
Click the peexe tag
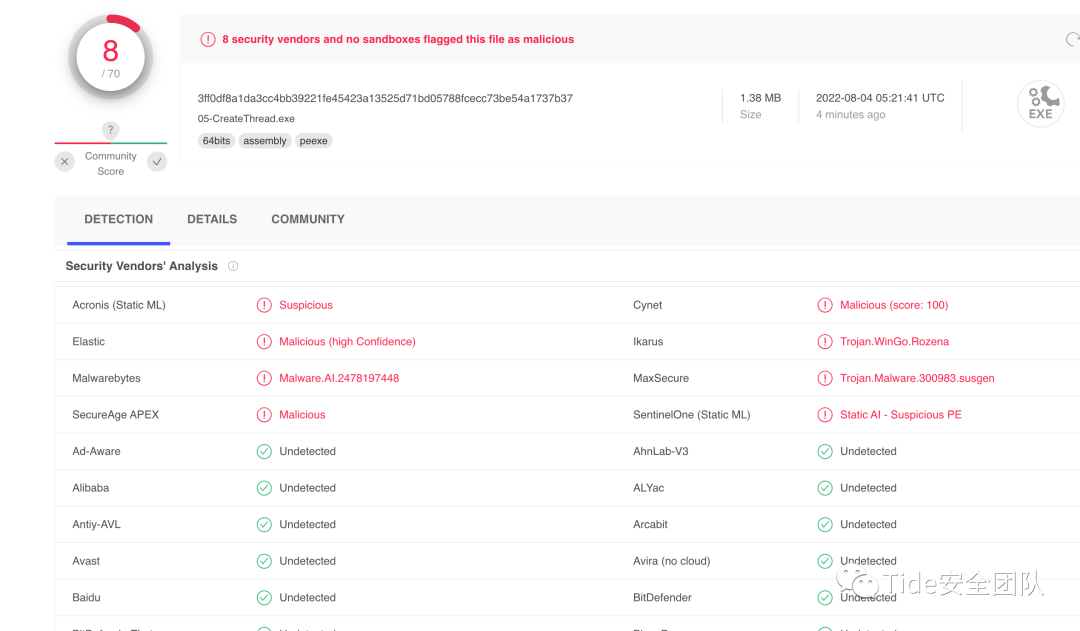314,141
